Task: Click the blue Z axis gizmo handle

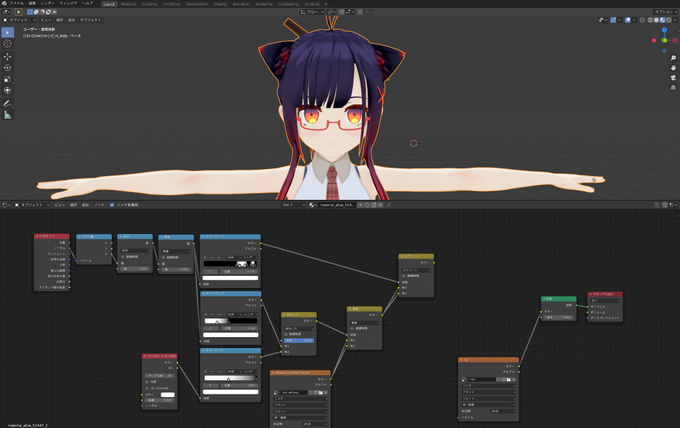Action: [664, 30]
